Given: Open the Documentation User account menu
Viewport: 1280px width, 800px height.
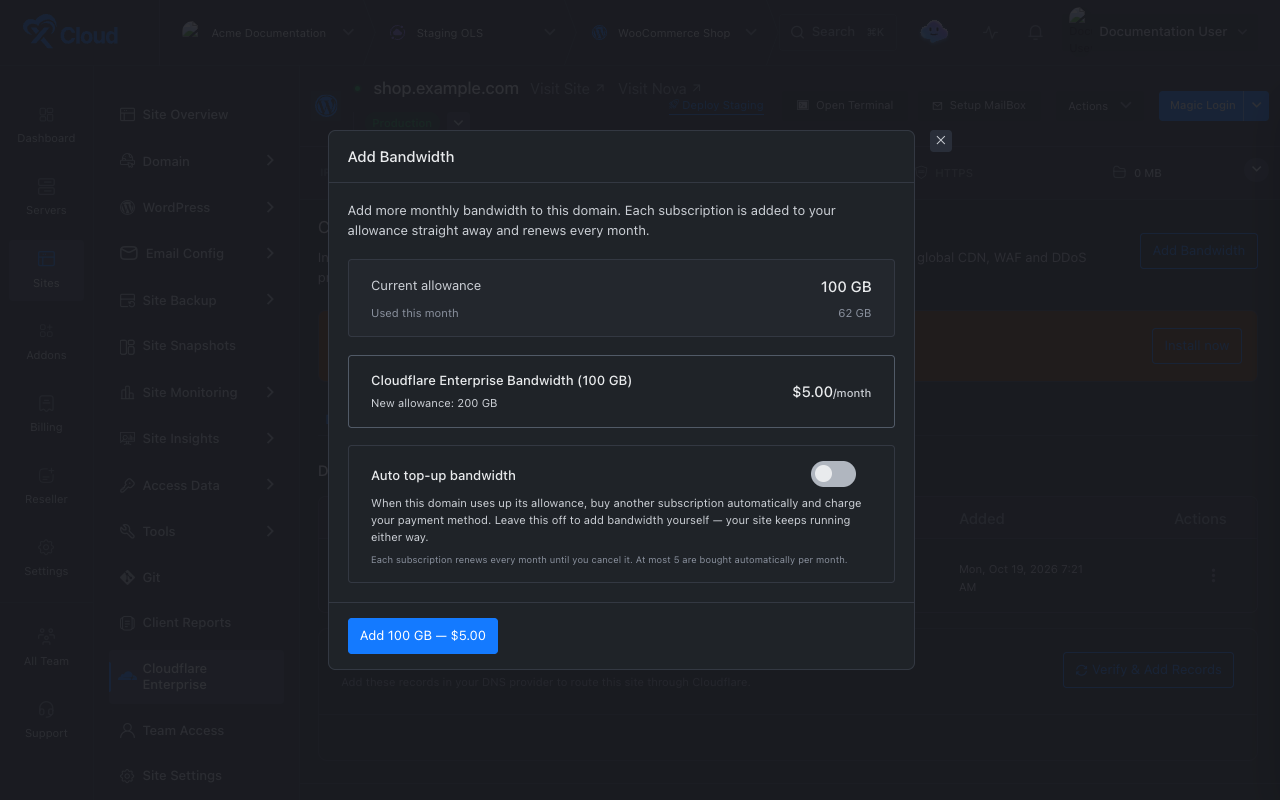Looking at the screenshot, I should [x=1173, y=32].
